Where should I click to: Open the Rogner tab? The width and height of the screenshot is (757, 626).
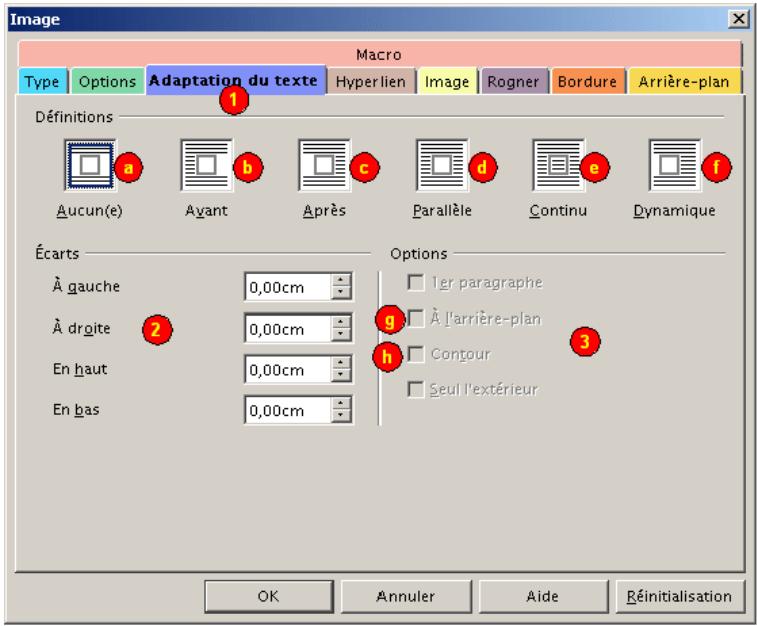pos(514,82)
